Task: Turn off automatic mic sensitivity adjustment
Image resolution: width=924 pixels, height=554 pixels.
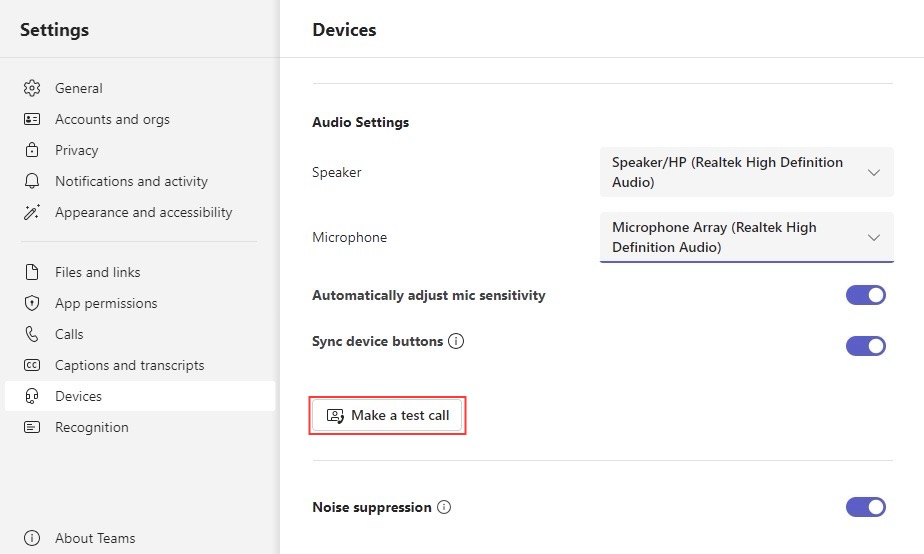Action: click(x=866, y=295)
